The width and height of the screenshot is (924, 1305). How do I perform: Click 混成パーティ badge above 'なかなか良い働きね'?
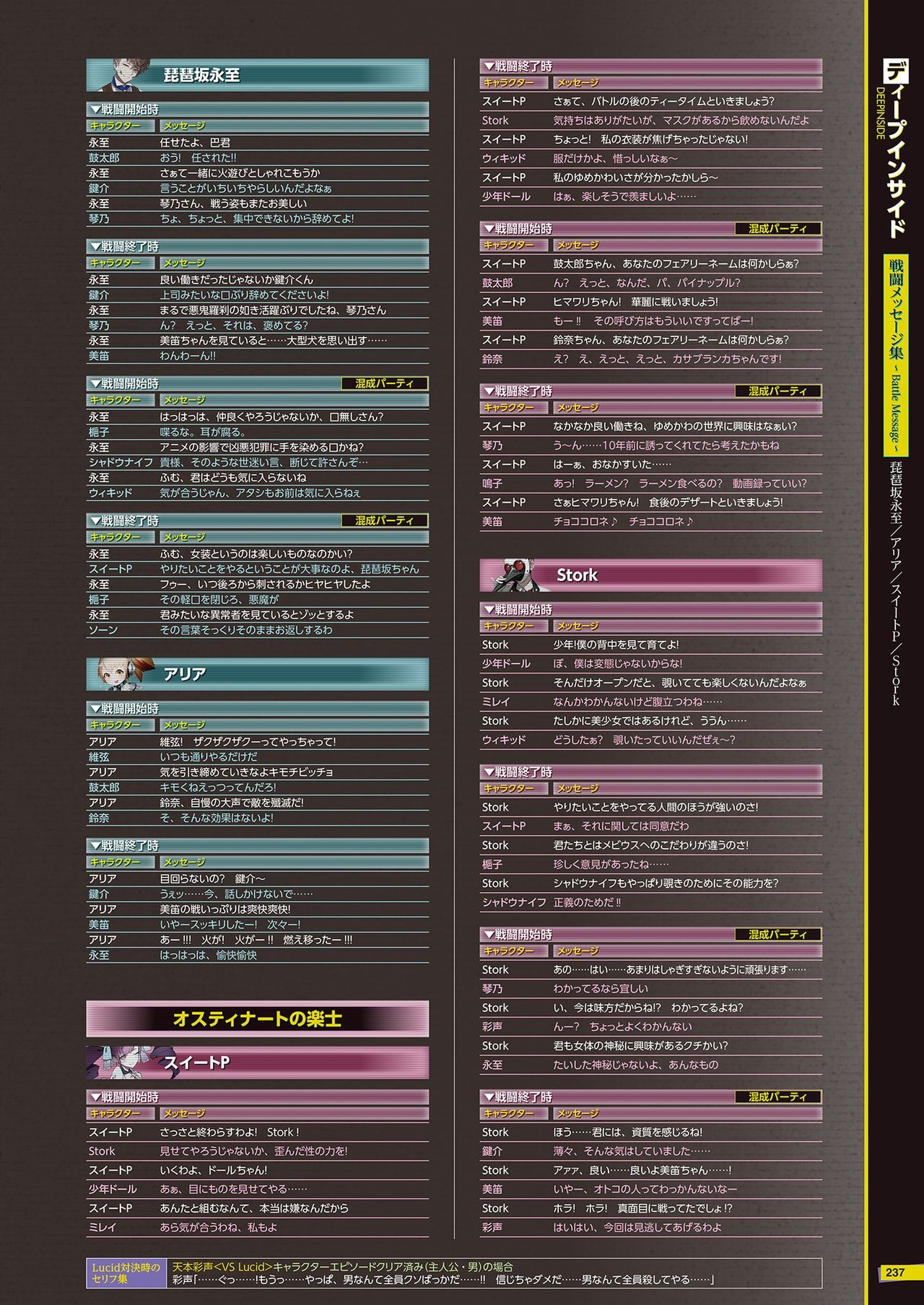coord(778,391)
